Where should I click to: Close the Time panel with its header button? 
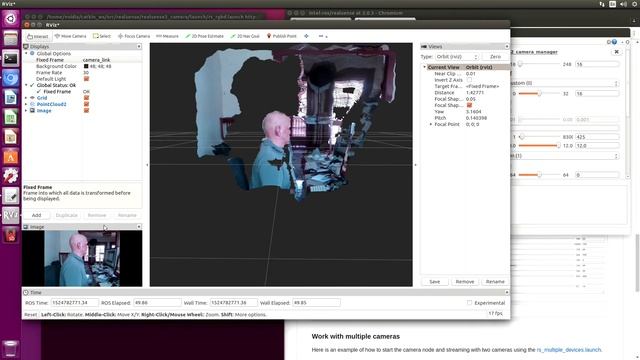(x=507, y=292)
